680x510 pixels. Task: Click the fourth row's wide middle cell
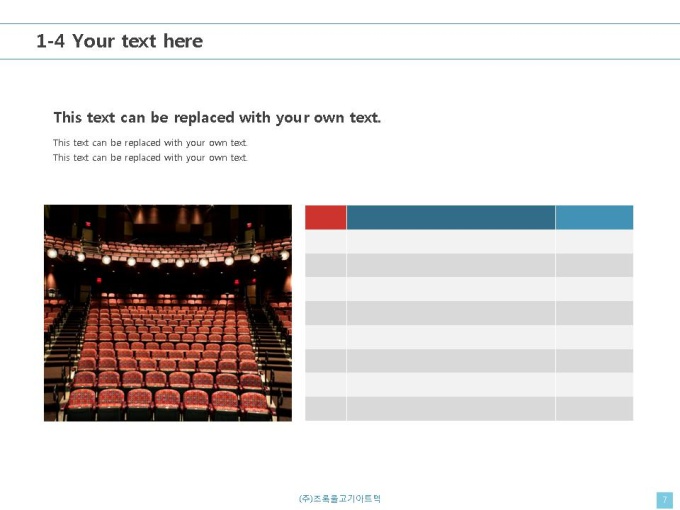click(451, 313)
